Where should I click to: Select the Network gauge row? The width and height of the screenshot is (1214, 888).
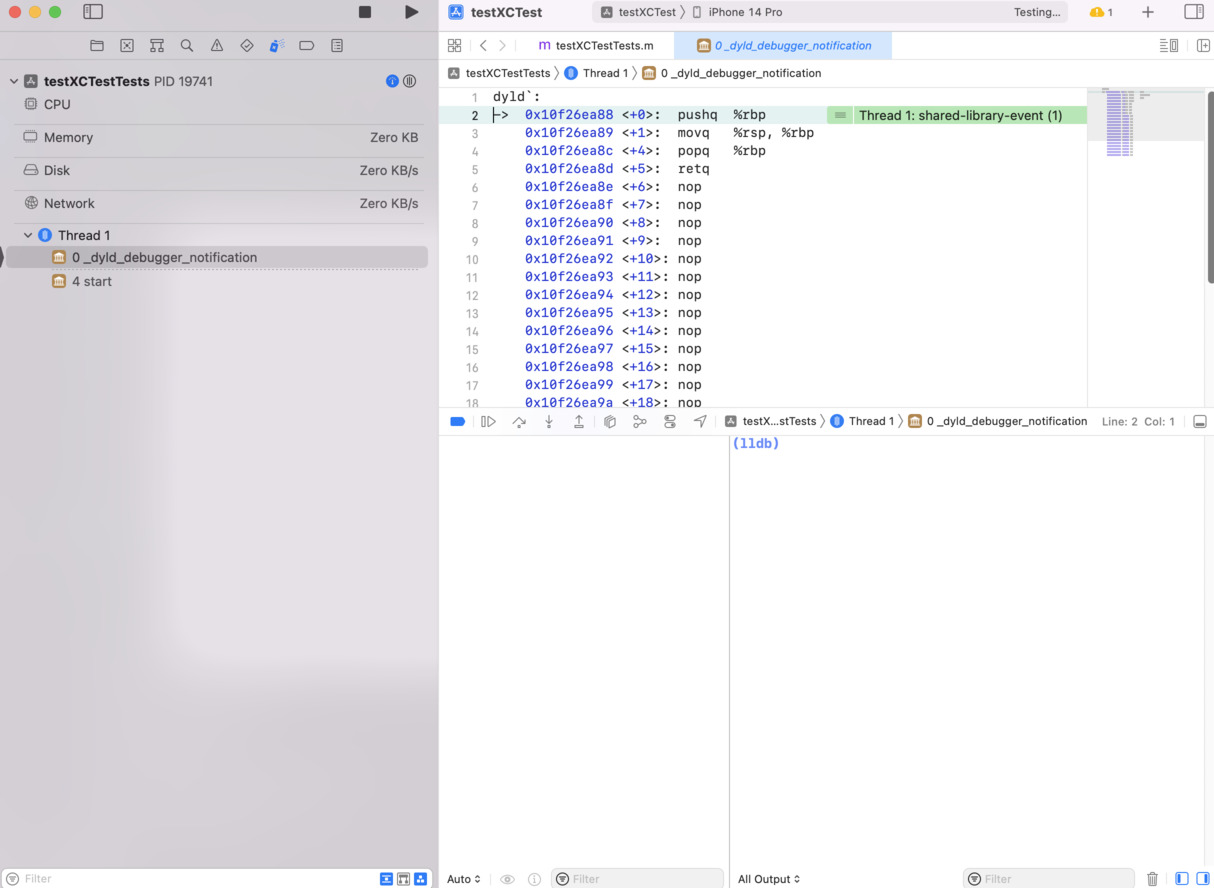click(x=217, y=203)
